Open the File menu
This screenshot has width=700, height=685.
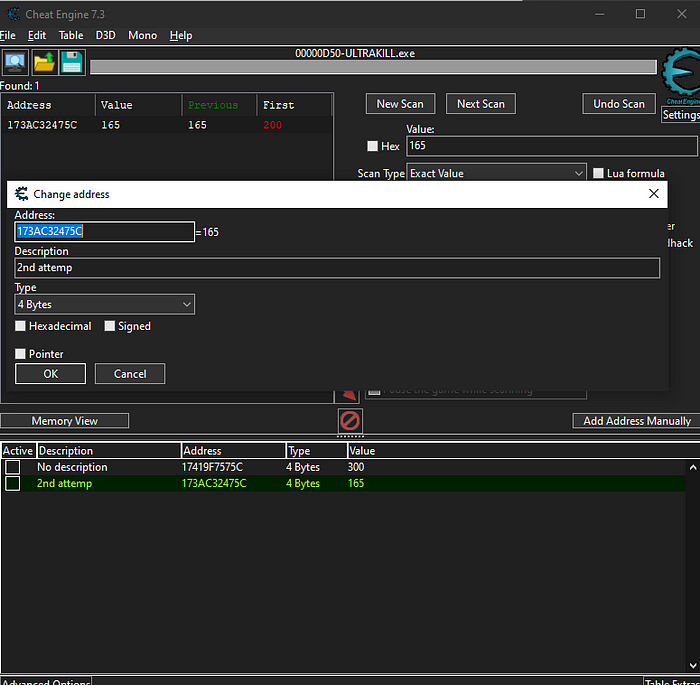(x=8, y=35)
